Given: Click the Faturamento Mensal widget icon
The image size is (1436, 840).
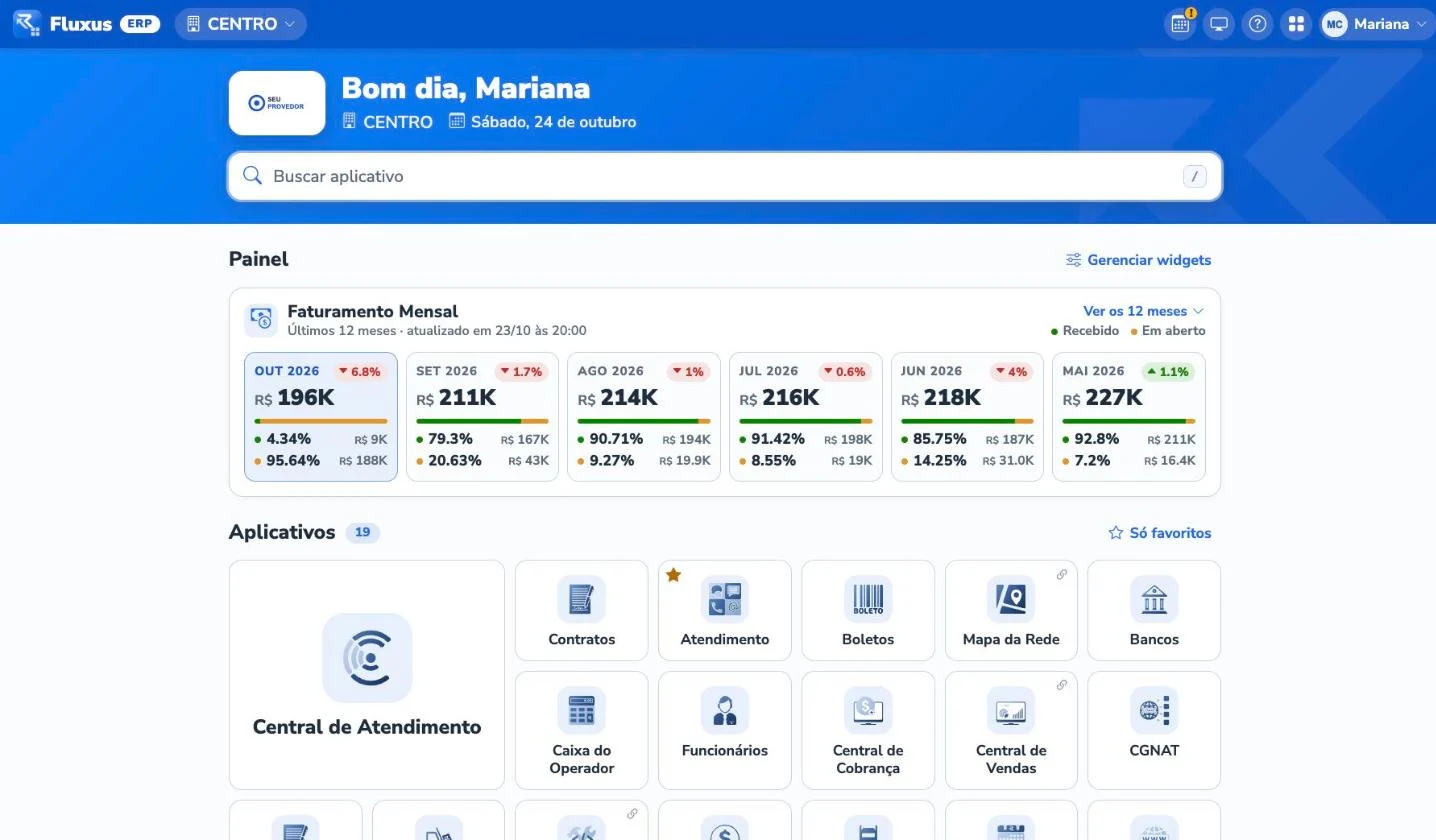Looking at the screenshot, I should point(261,320).
